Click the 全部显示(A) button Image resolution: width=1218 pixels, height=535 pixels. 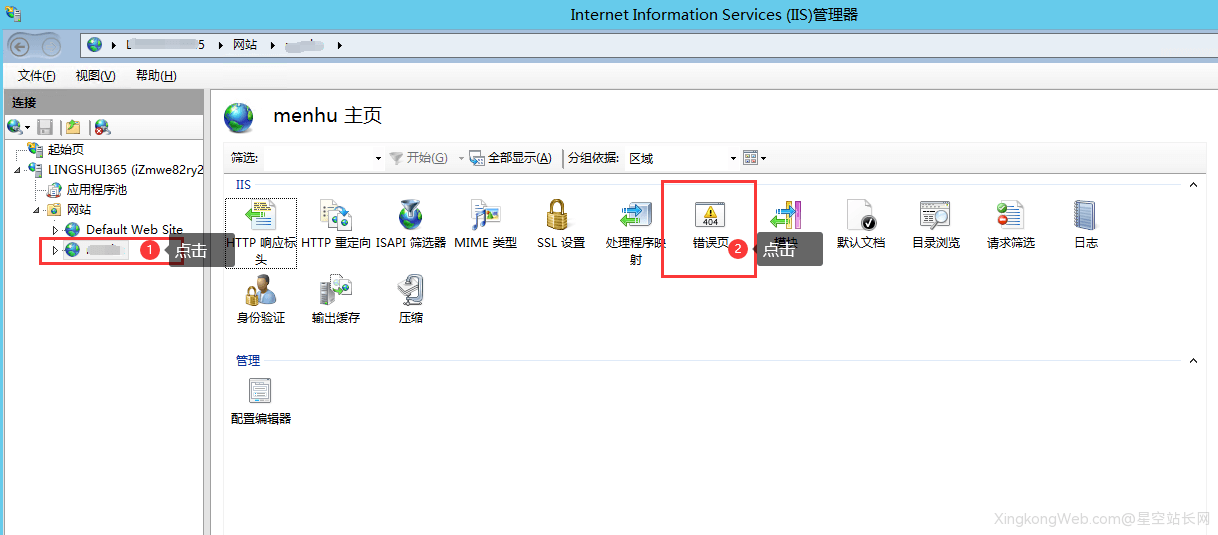(511, 158)
